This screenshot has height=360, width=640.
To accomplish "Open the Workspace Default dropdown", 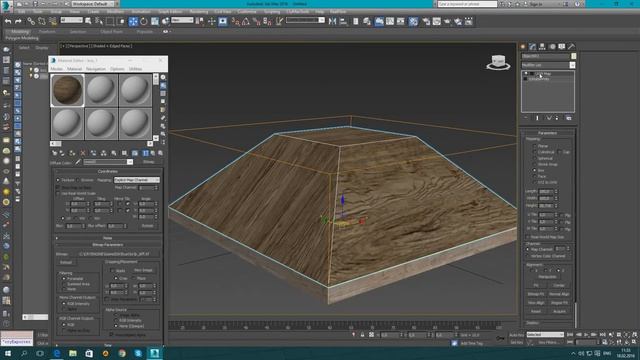I will tap(93, 4).
